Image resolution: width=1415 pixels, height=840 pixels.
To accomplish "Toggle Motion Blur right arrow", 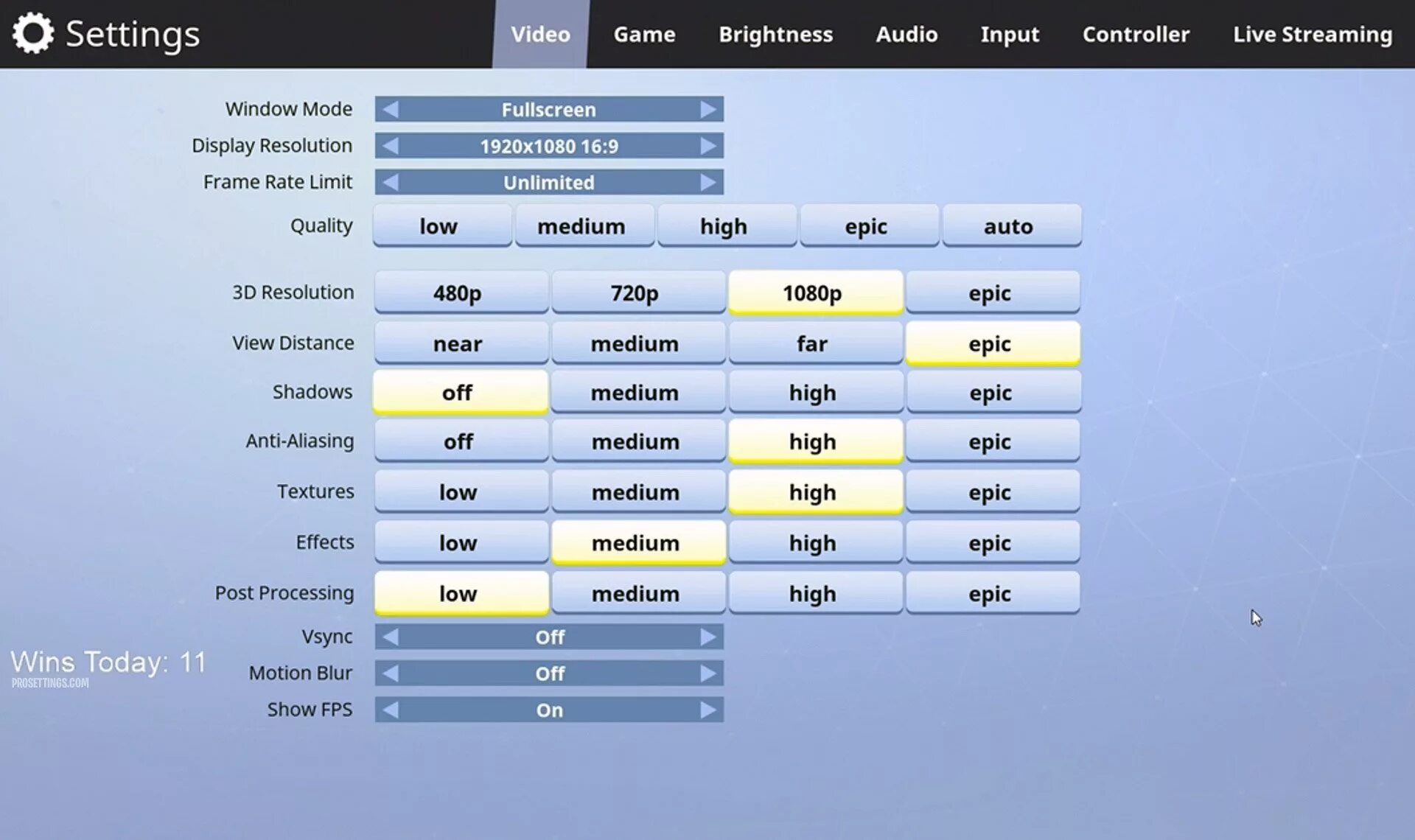I will click(710, 673).
